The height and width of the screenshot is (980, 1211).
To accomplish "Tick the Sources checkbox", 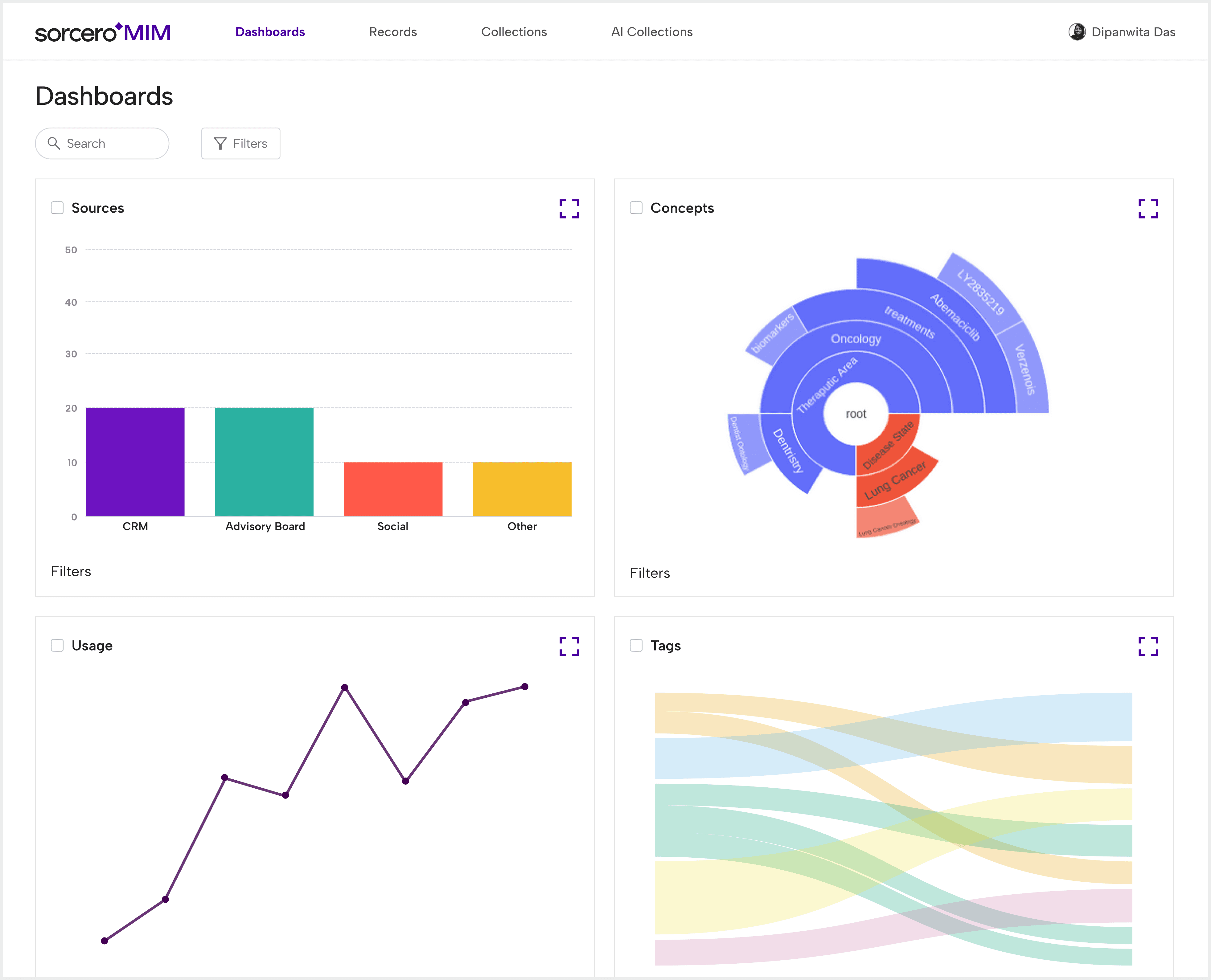I will (x=57, y=208).
